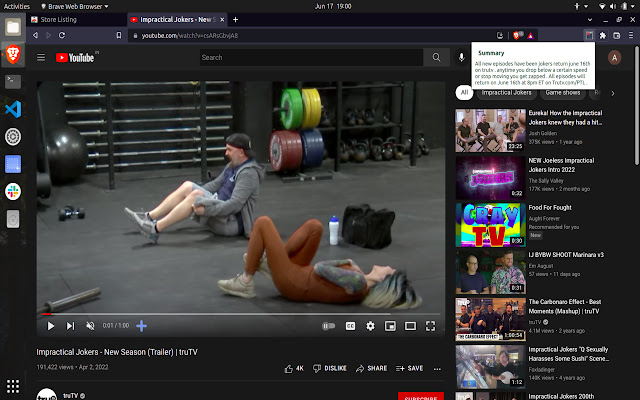
Task: Open a new browser tab
Action: click(236, 20)
